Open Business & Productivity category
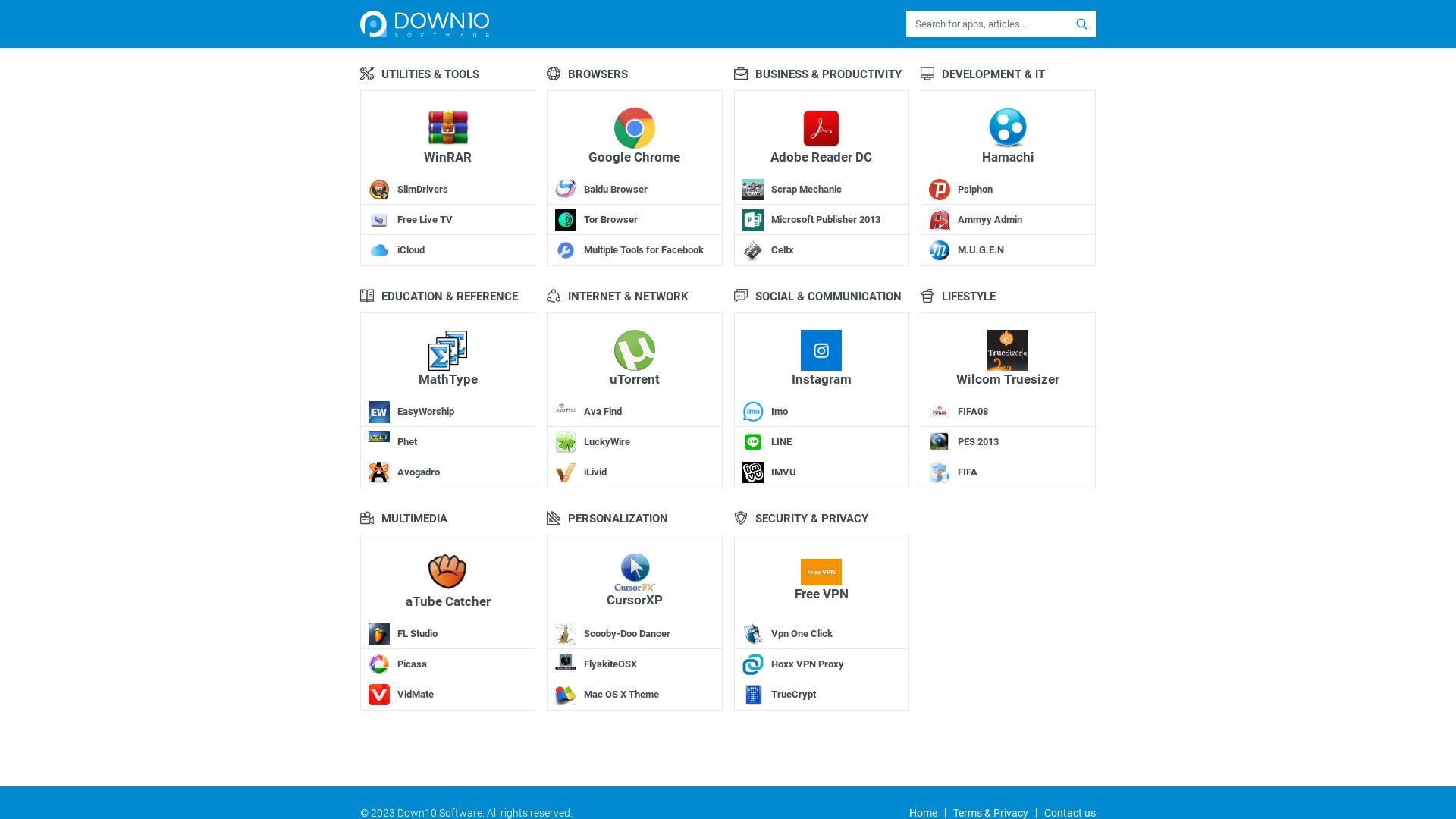The width and height of the screenshot is (1456, 819). coord(828,74)
